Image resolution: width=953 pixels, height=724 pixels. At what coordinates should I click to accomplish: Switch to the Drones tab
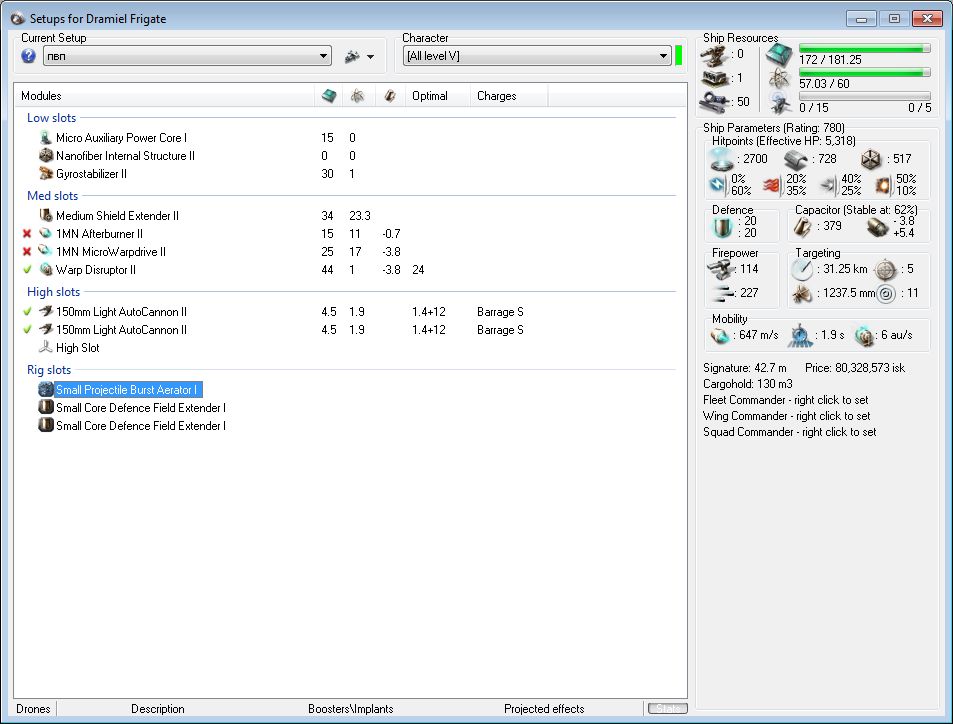click(x=33, y=709)
